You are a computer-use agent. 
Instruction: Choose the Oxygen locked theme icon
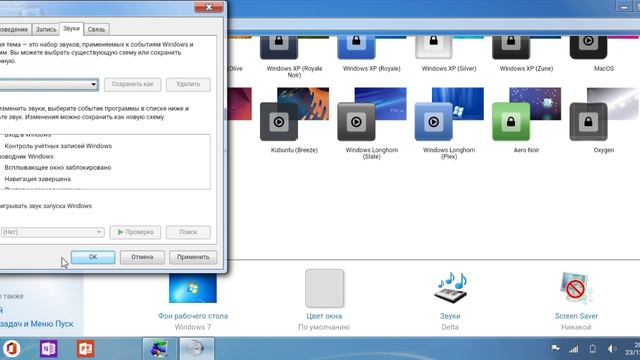pos(604,114)
